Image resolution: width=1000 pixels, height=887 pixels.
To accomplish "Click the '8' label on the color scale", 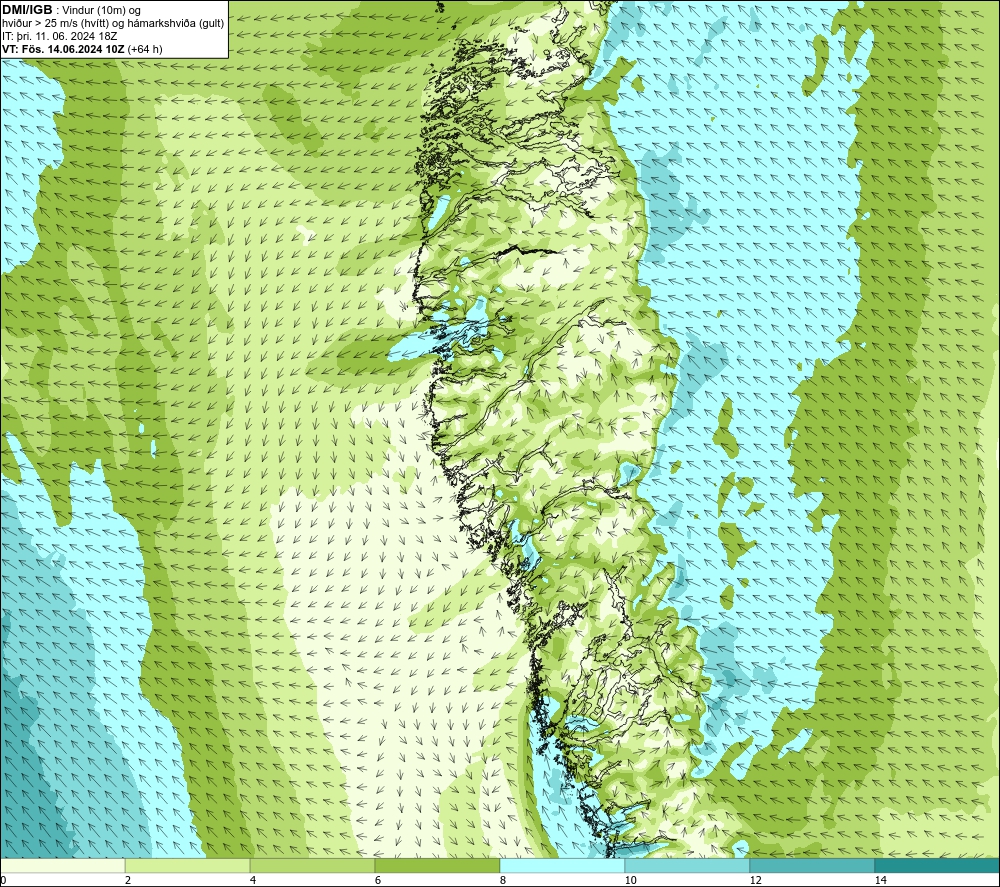I will [x=503, y=880].
